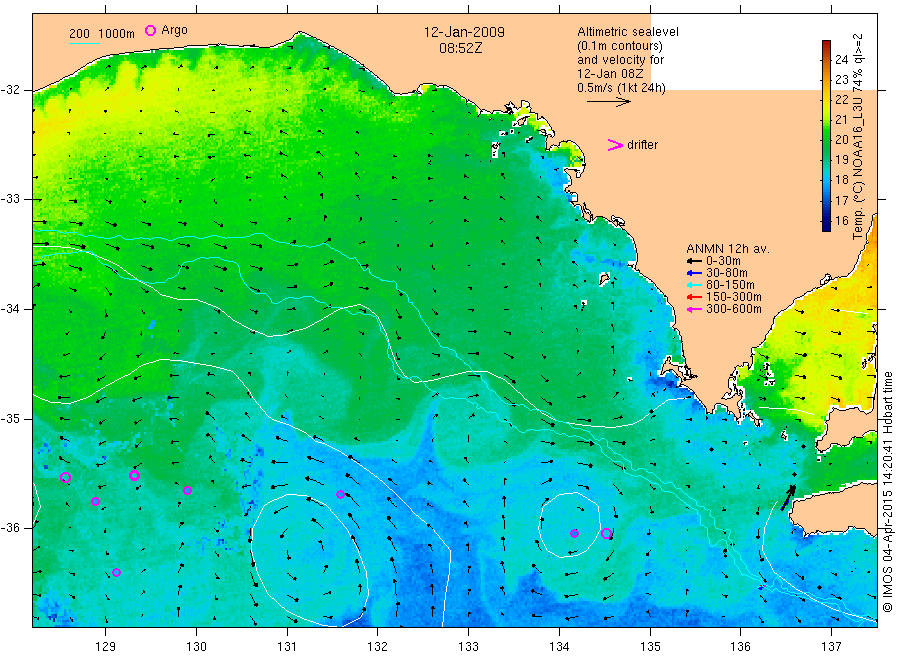900x660 pixels.
Task: Click the '12-Jan-2009' date title
Action: [464, 32]
